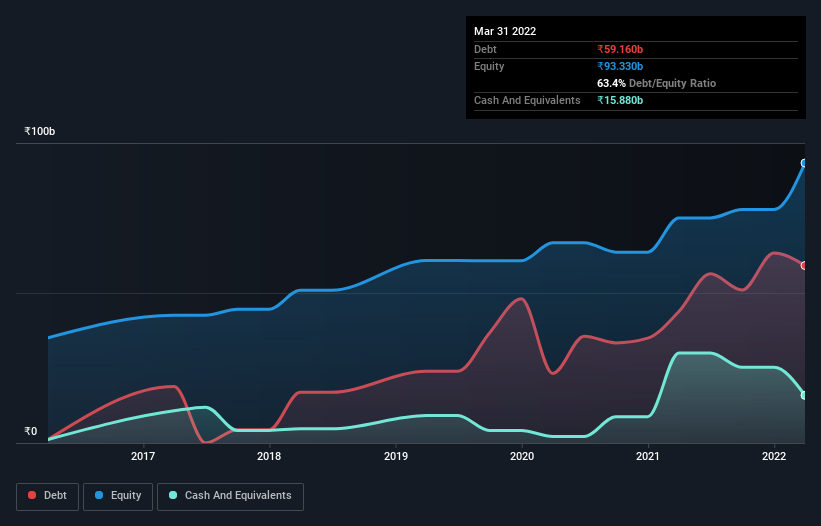Click the ₹59.160b debt value

coord(620,49)
